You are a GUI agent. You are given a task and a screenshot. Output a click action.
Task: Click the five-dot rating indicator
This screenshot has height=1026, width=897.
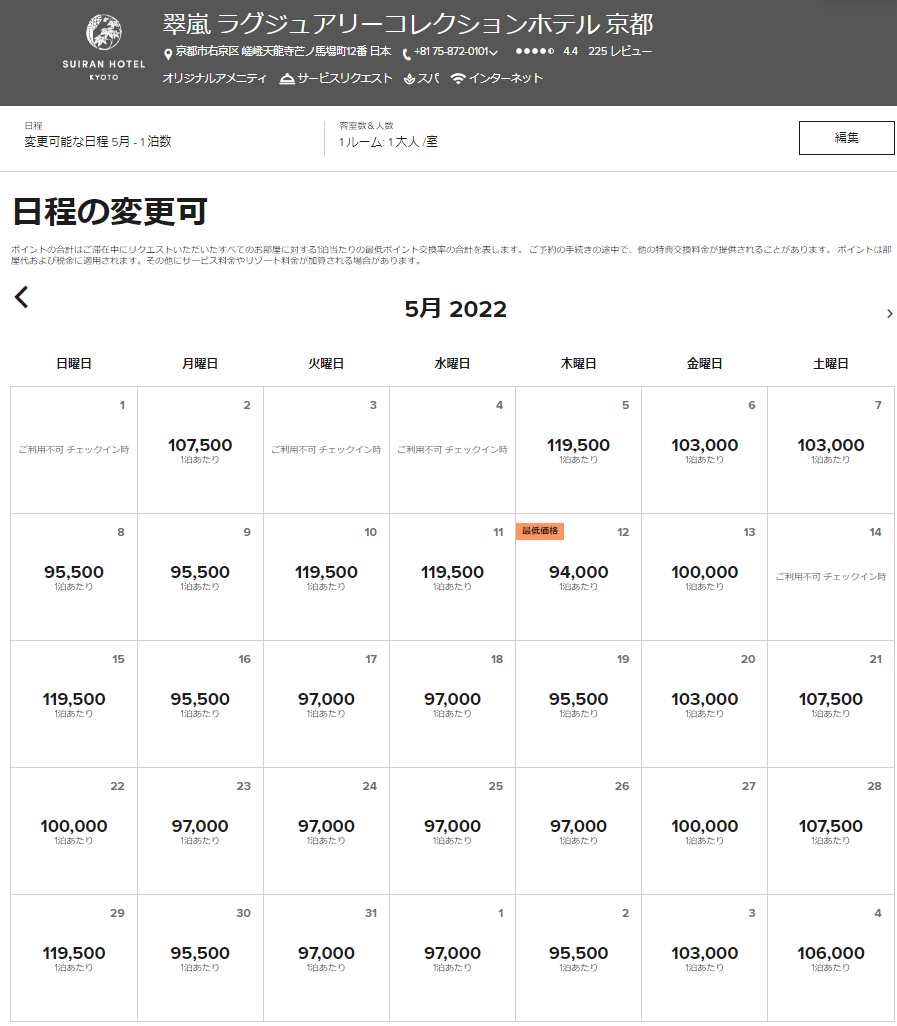(x=534, y=51)
